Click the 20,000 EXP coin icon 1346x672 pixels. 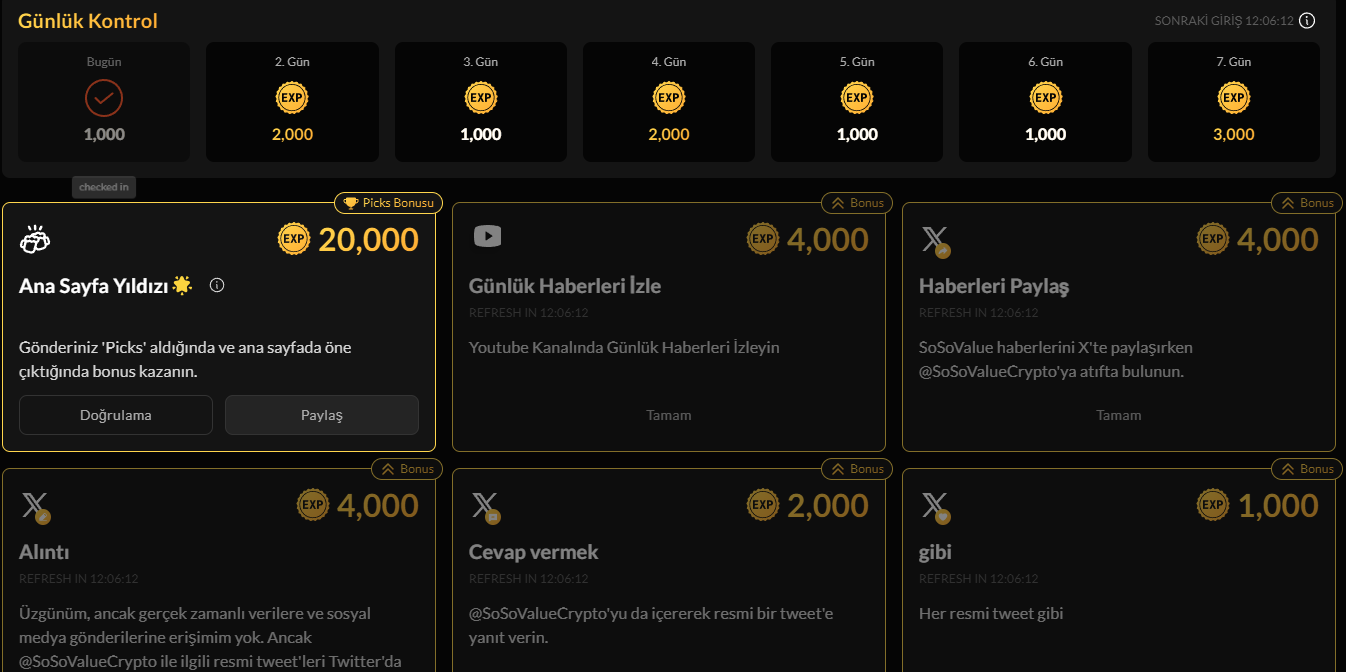coord(294,239)
